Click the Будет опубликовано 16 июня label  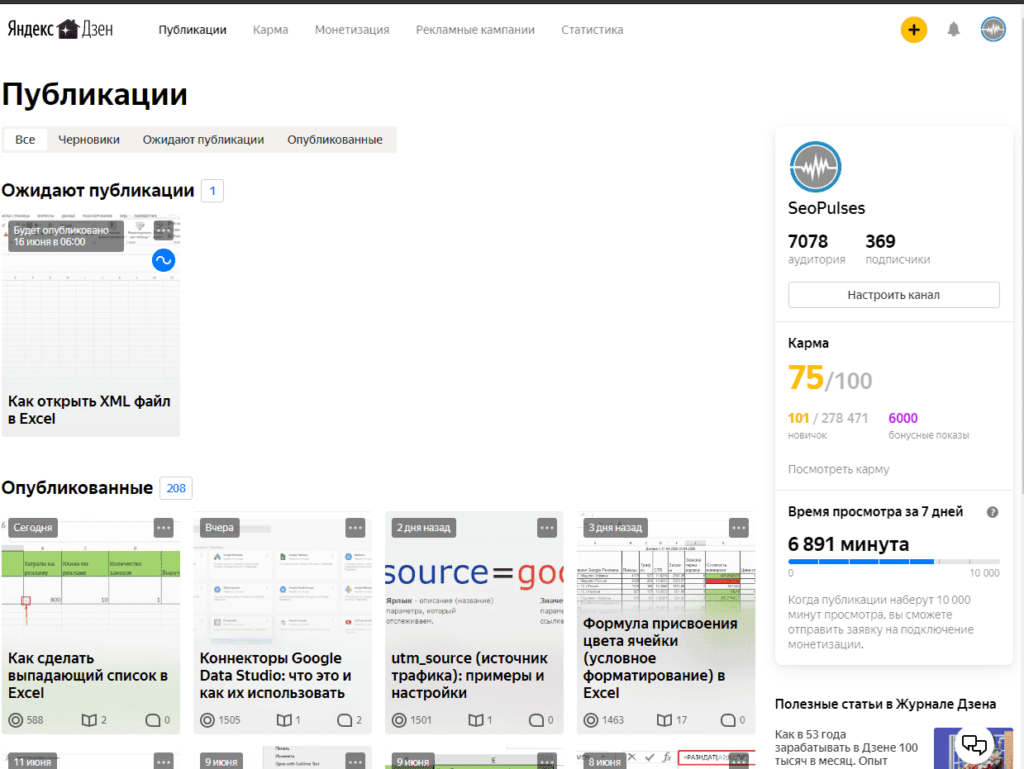coord(66,236)
